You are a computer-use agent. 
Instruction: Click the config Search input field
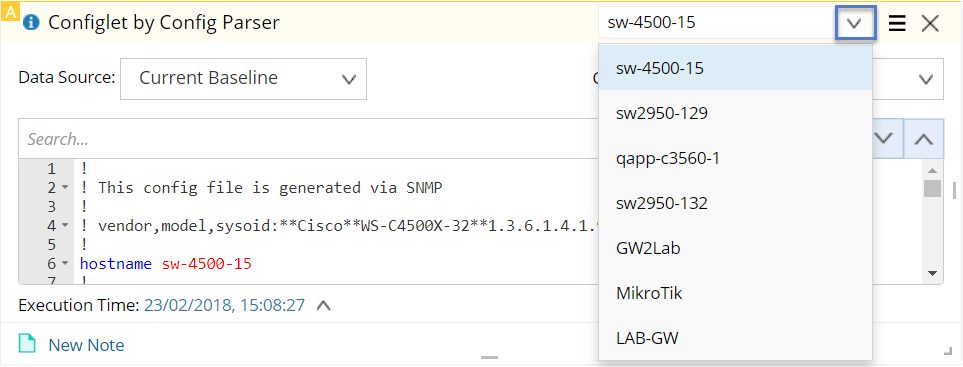[308, 139]
